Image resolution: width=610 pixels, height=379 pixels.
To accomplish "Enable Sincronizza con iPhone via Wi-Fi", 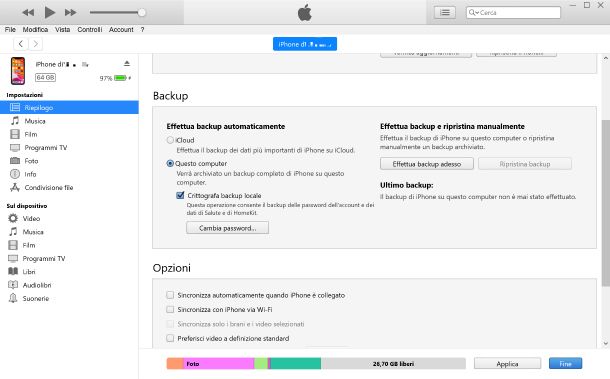I will tap(170, 309).
